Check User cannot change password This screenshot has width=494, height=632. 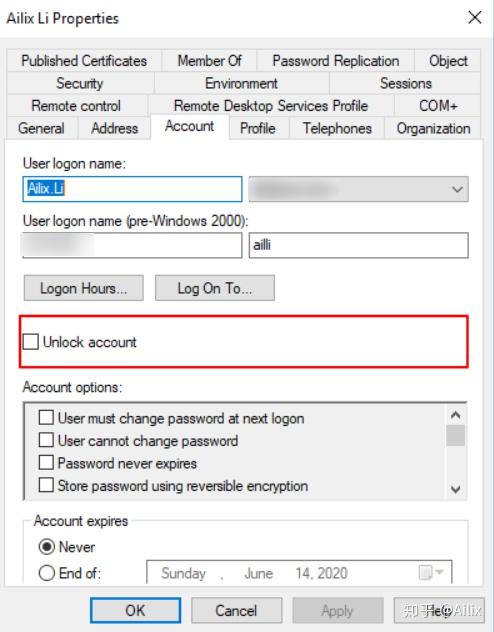tap(46, 440)
